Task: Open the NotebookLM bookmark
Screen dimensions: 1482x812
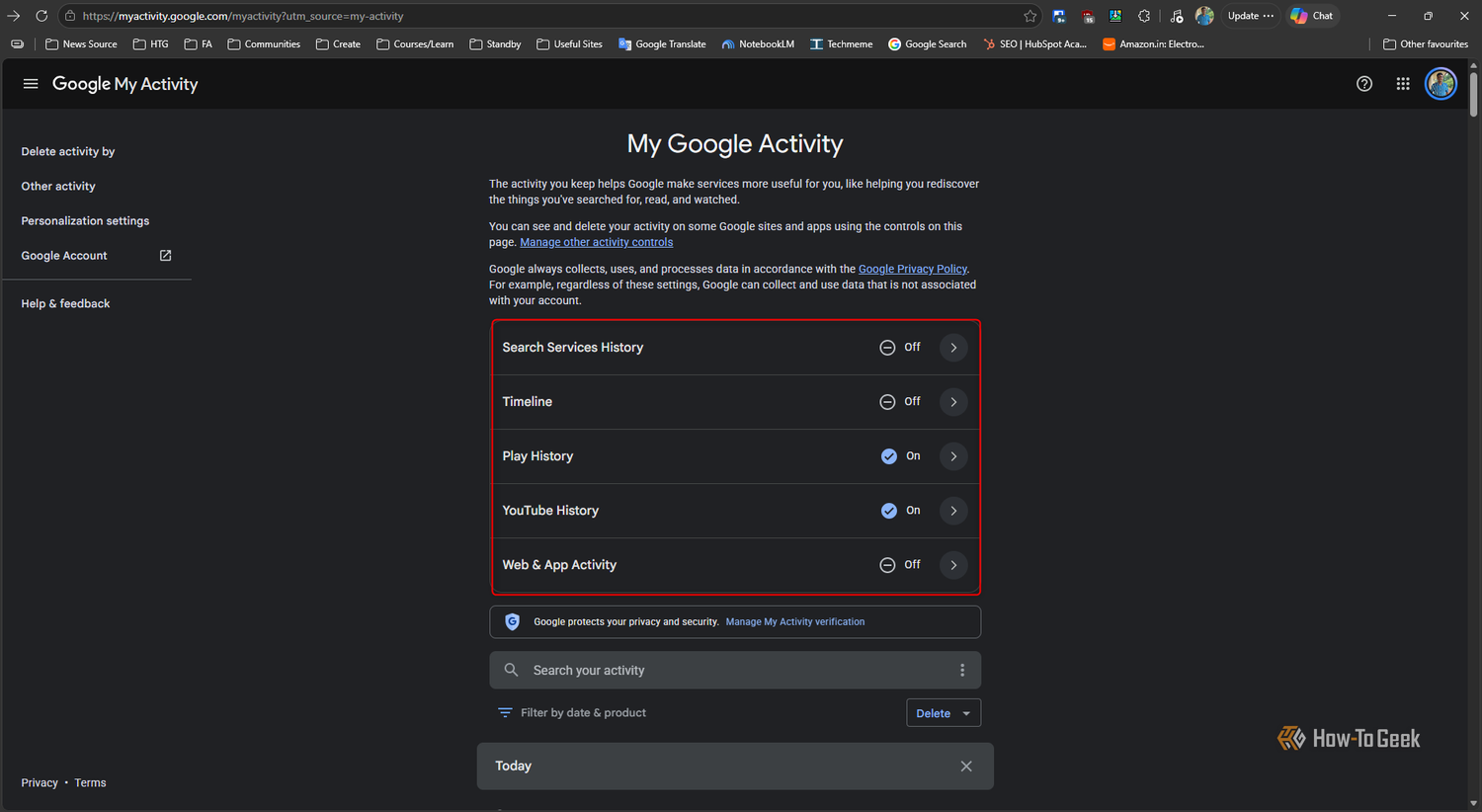Action: 758,44
